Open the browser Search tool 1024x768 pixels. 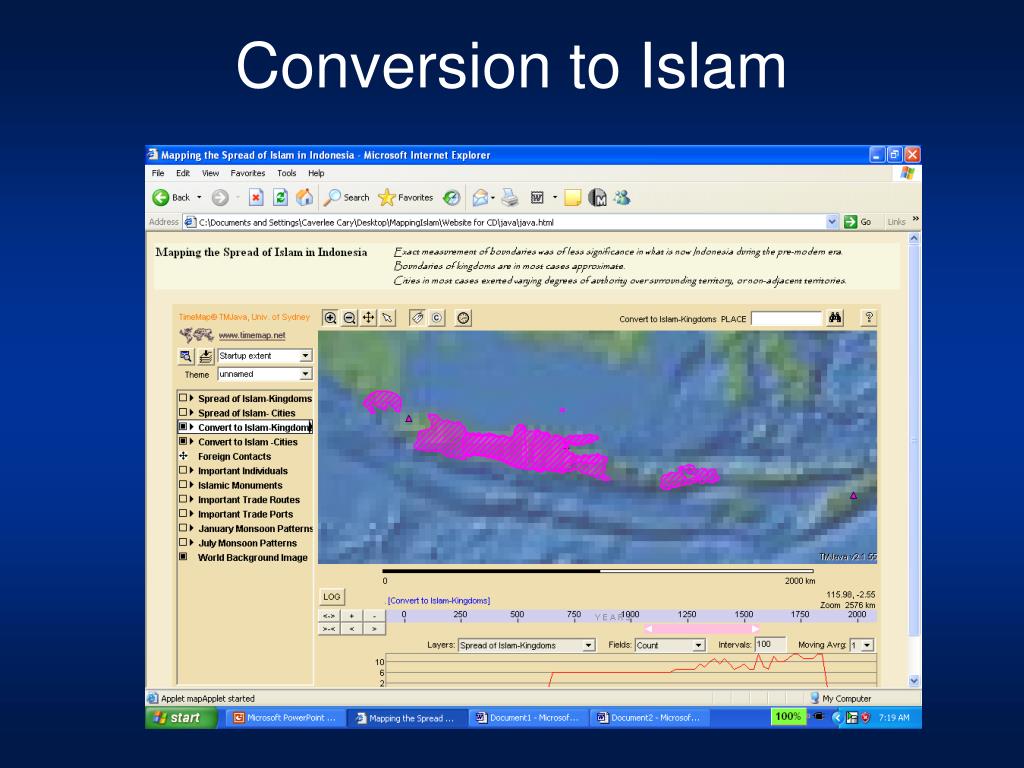(x=347, y=197)
